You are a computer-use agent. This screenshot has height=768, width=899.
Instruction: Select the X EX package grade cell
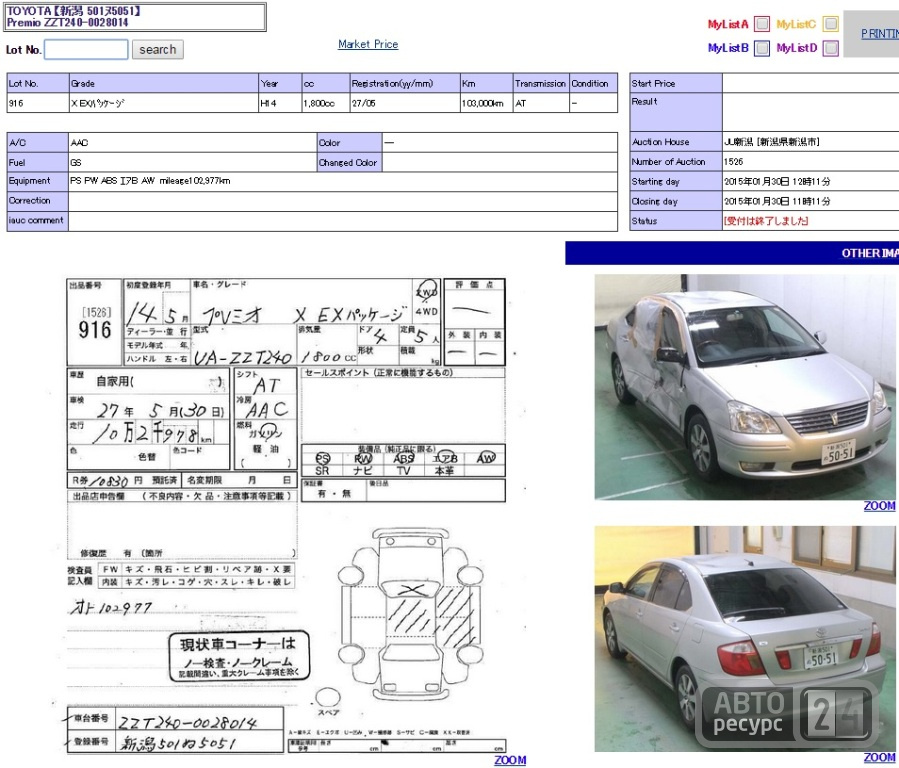[x=164, y=103]
